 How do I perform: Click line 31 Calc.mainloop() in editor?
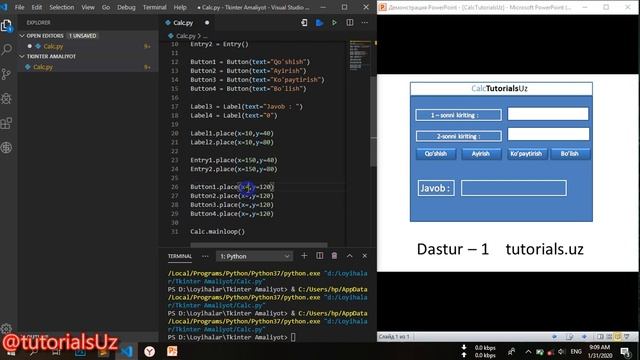(218, 231)
